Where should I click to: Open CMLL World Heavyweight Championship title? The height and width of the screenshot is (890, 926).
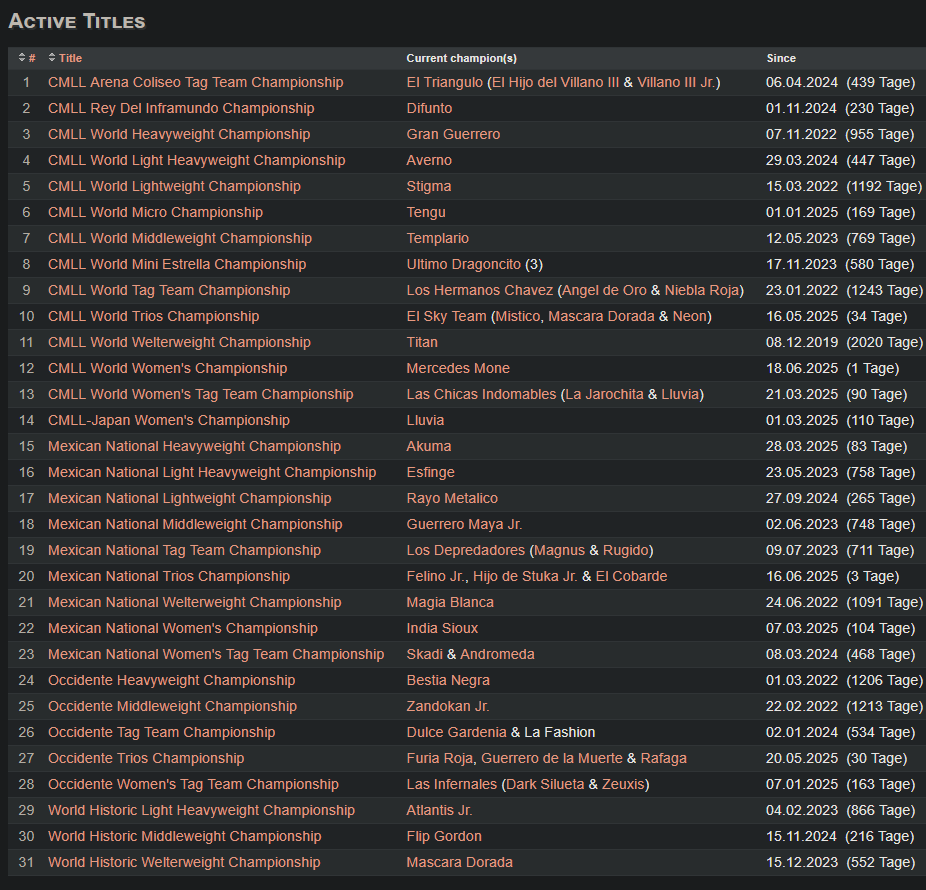coord(179,134)
